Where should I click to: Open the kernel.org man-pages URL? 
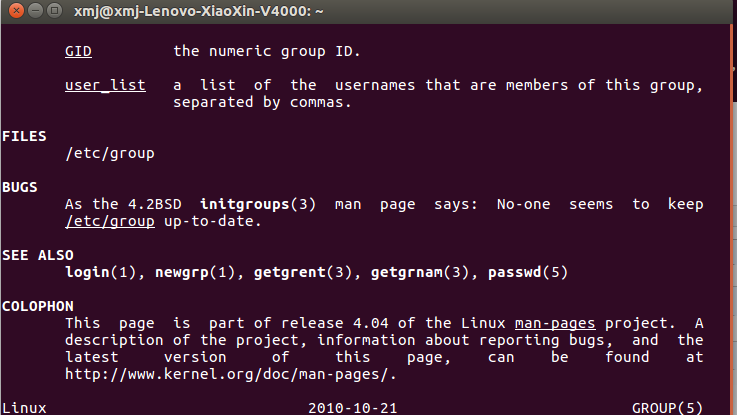(x=231, y=374)
